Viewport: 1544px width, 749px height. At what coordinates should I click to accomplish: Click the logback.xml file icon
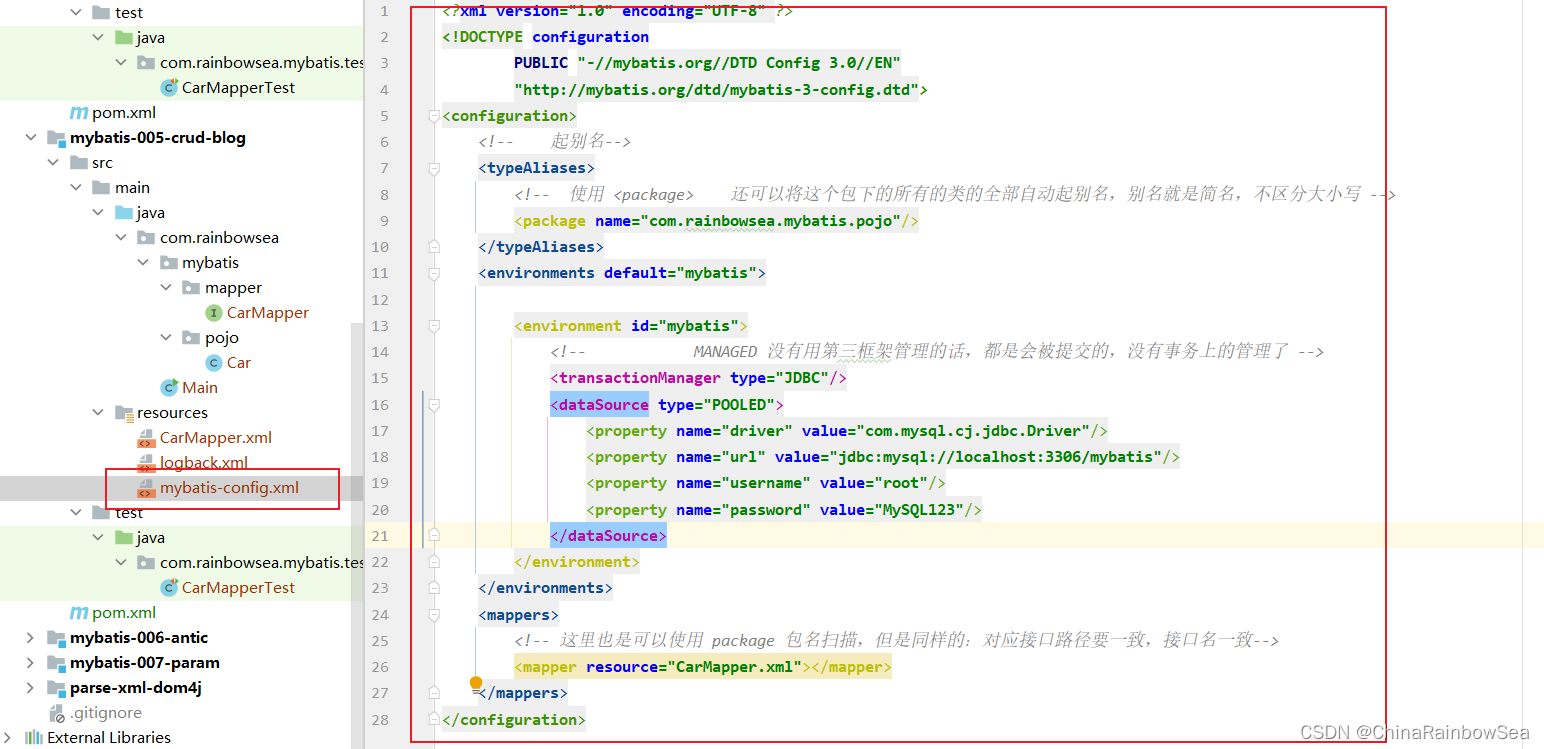pyautogui.click(x=146, y=463)
